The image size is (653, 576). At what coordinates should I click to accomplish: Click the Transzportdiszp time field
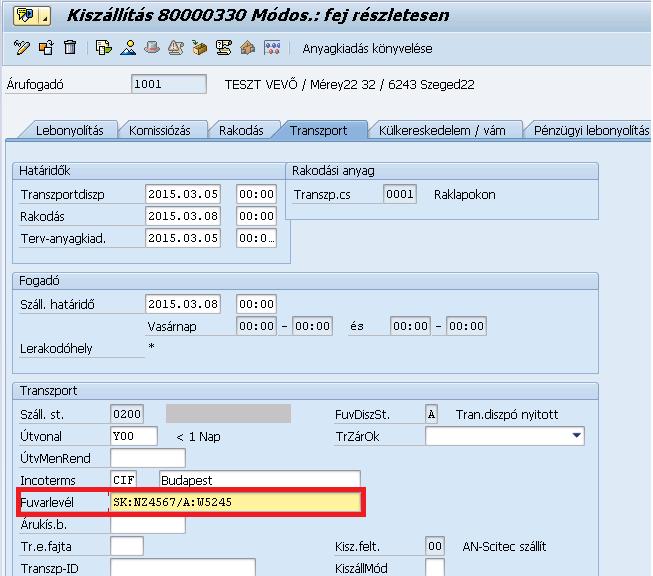tap(256, 194)
